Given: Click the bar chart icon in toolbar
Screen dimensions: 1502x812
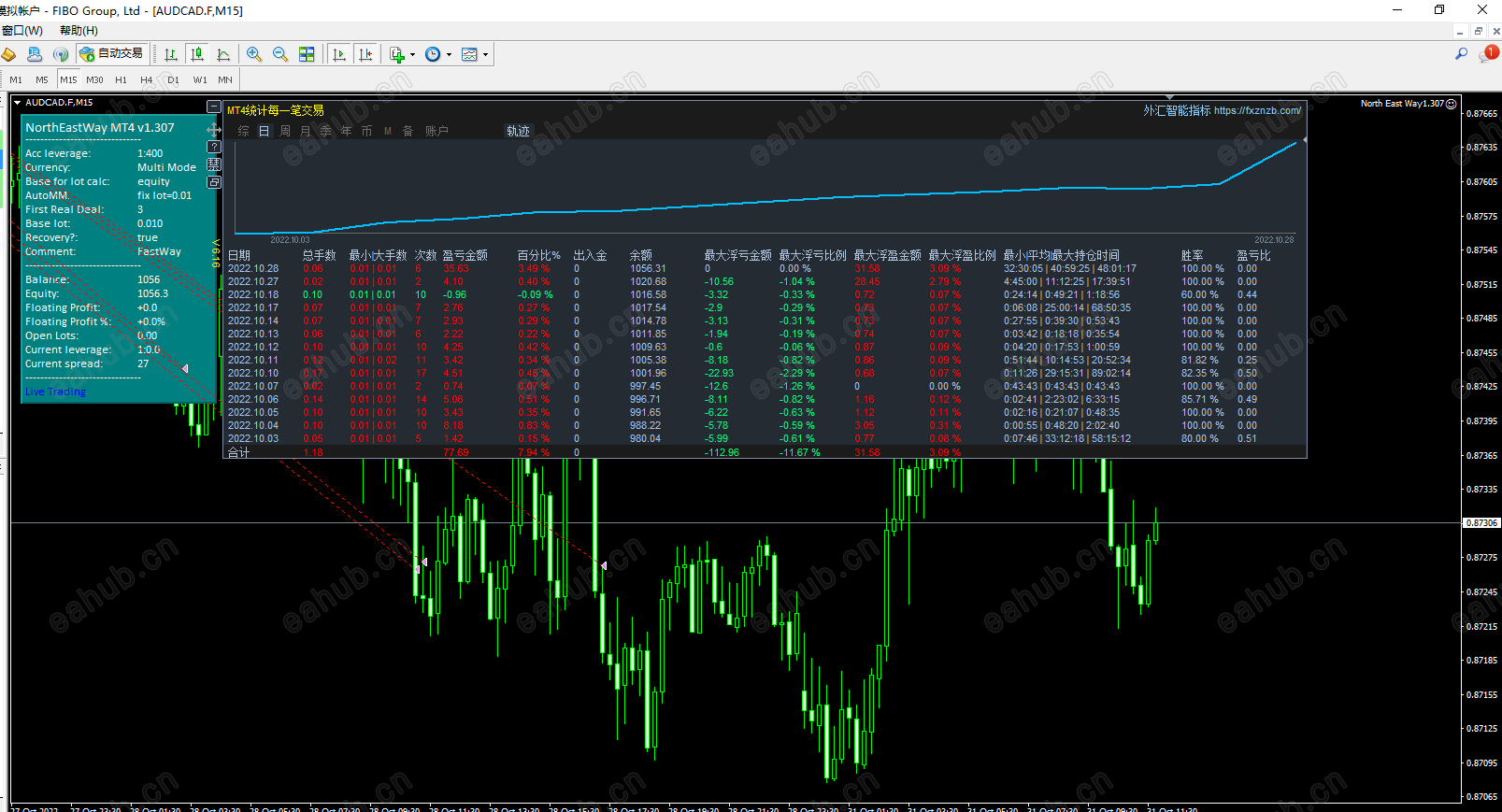Looking at the screenshot, I should pyautogui.click(x=171, y=54).
